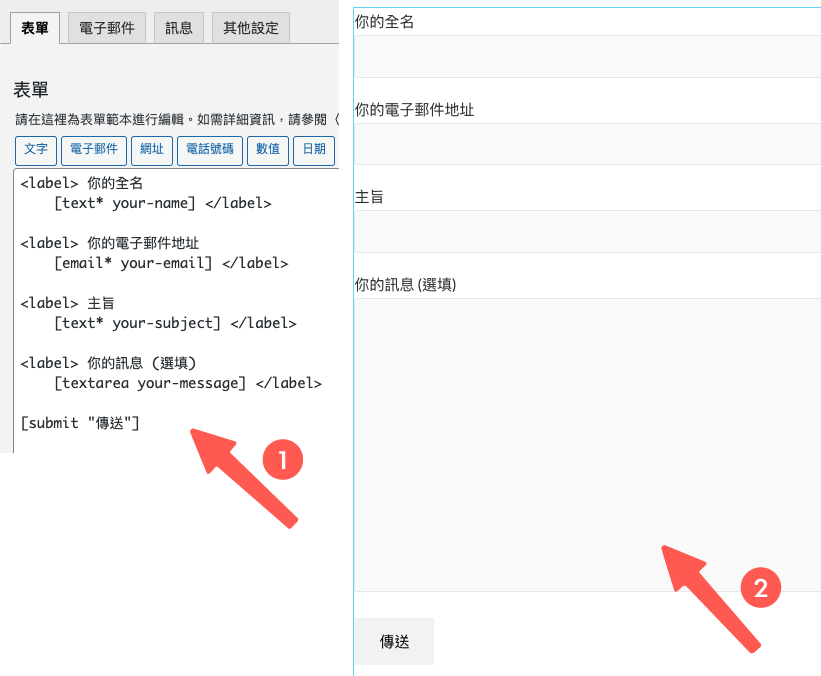Click the 表單 section heading
The height and width of the screenshot is (676, 821).
pos(31,90)
